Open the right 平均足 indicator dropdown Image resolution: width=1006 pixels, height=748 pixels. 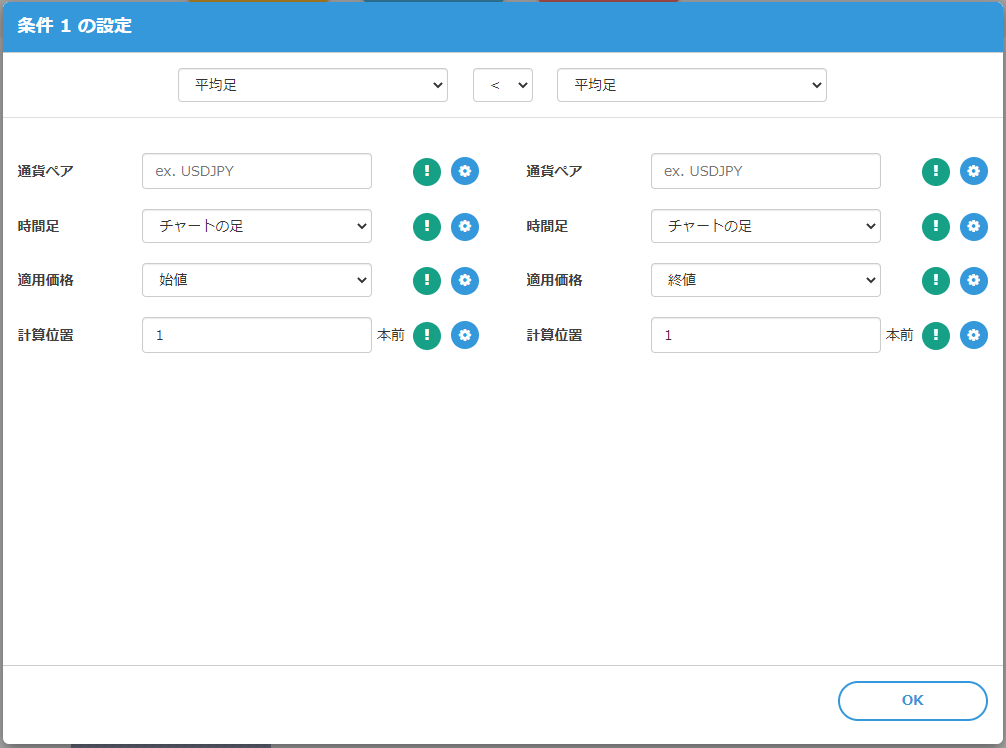[691, 85]
